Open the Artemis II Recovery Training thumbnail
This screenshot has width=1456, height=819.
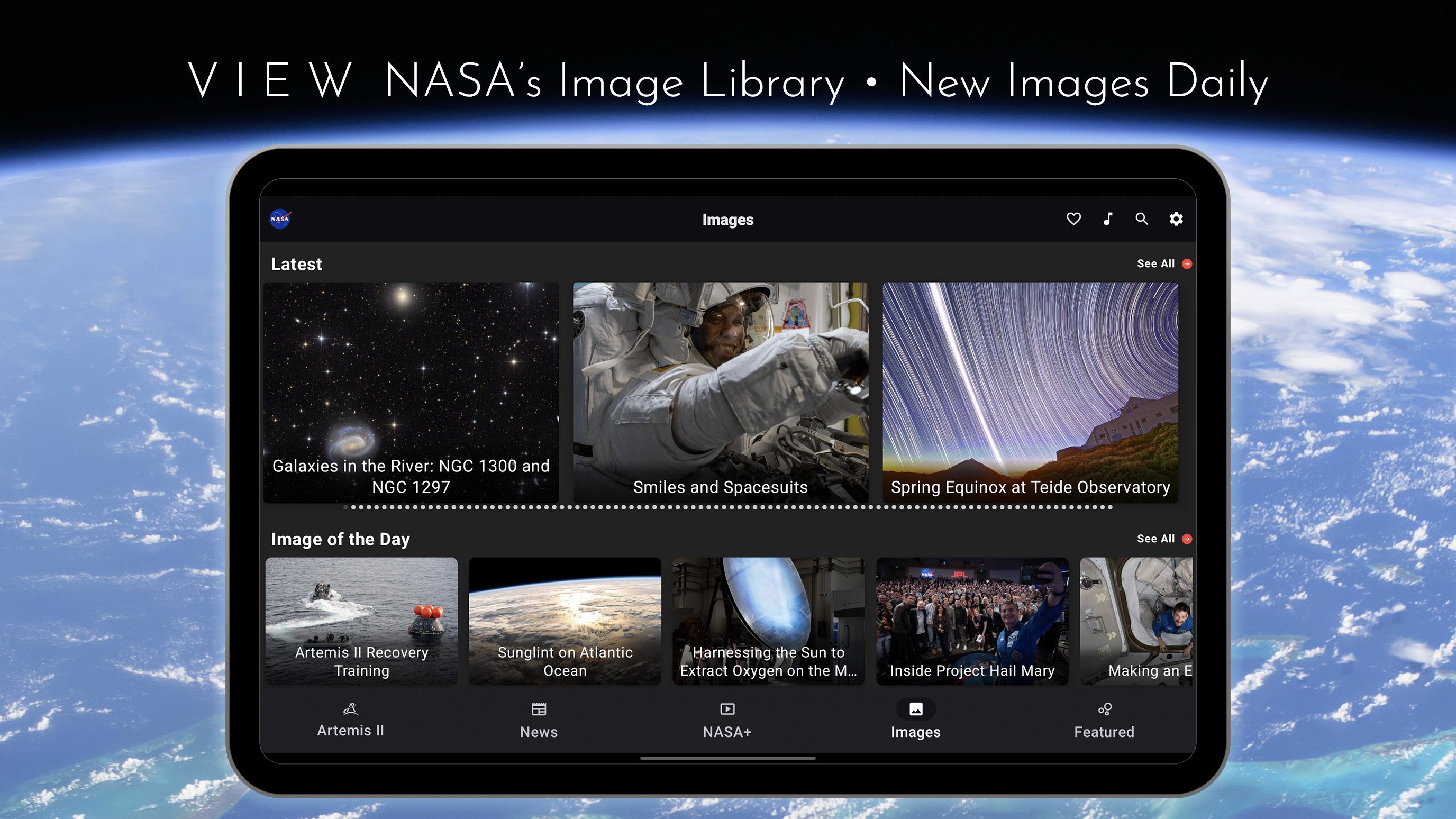tap(361, 621)
